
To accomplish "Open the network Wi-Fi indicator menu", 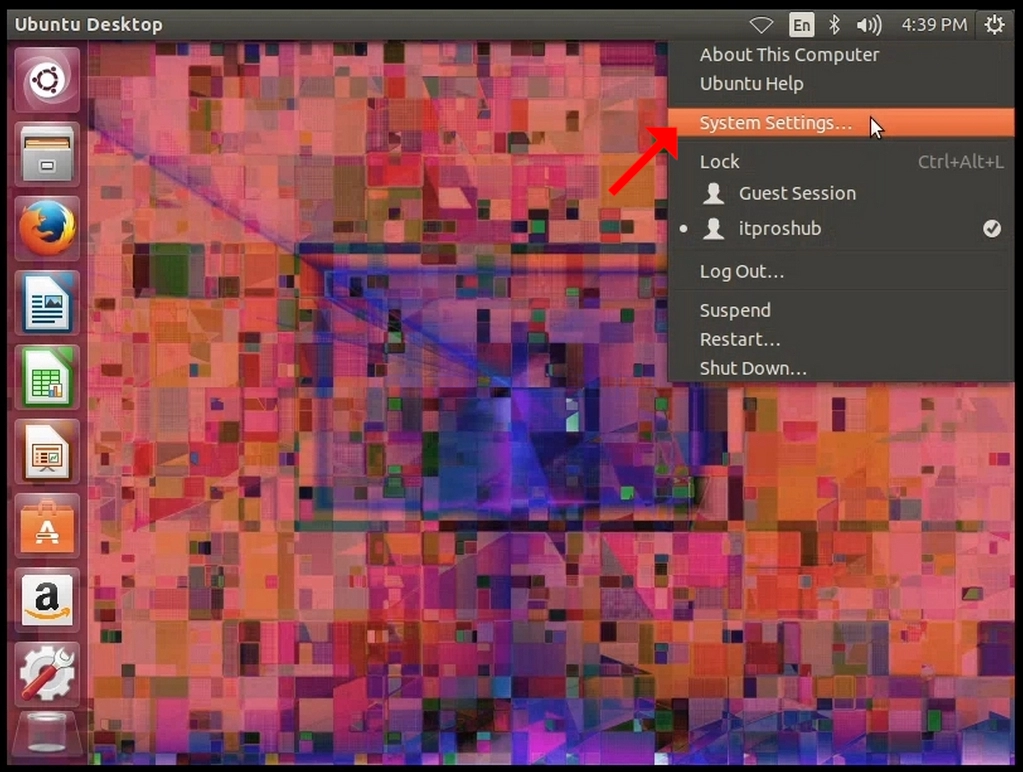I will [x=761, y=25].
